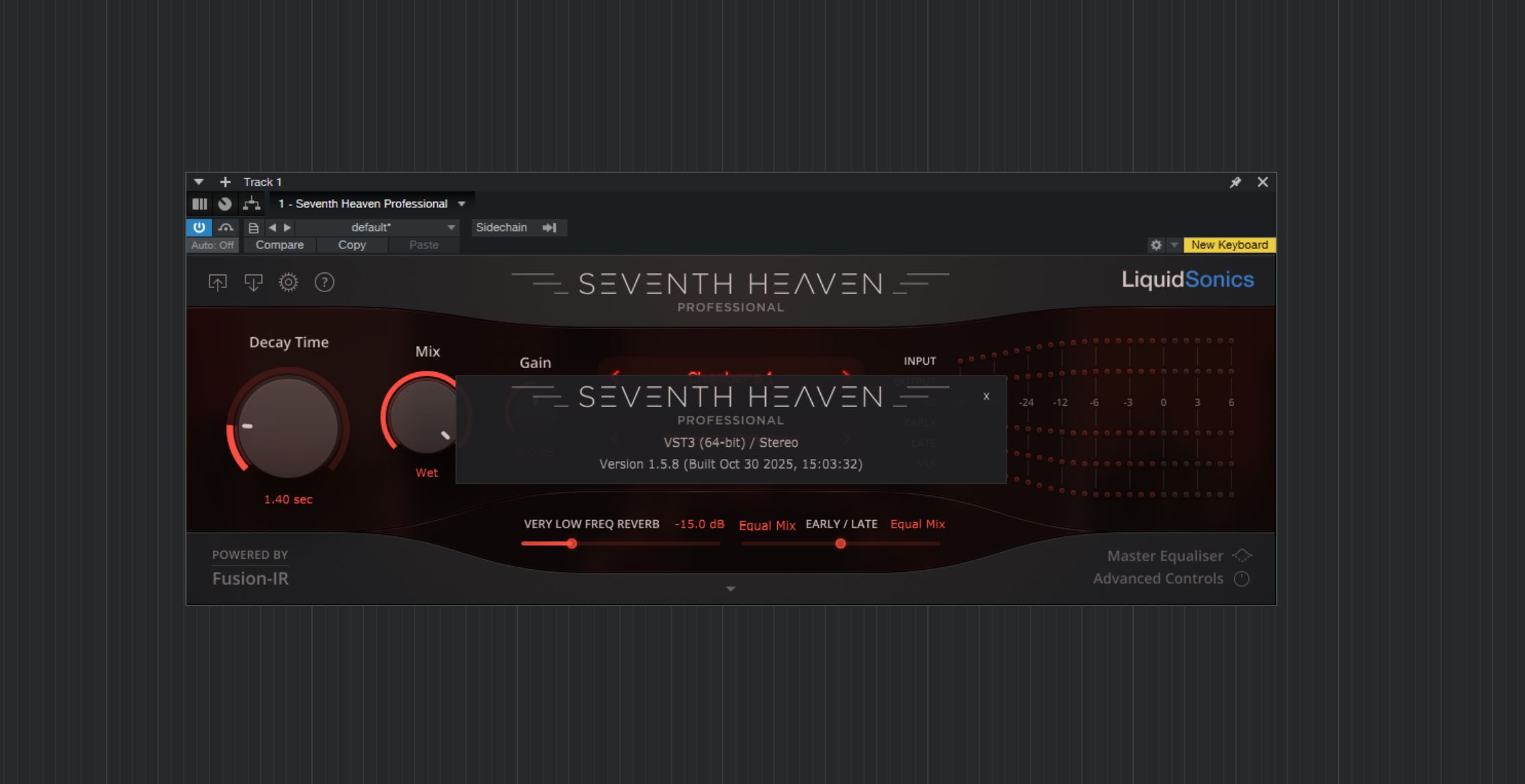Select the channel strip view icon

point(200,203)
